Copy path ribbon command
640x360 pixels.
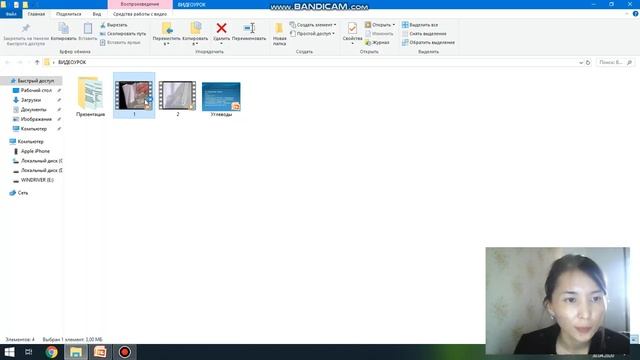click(123, 33)
